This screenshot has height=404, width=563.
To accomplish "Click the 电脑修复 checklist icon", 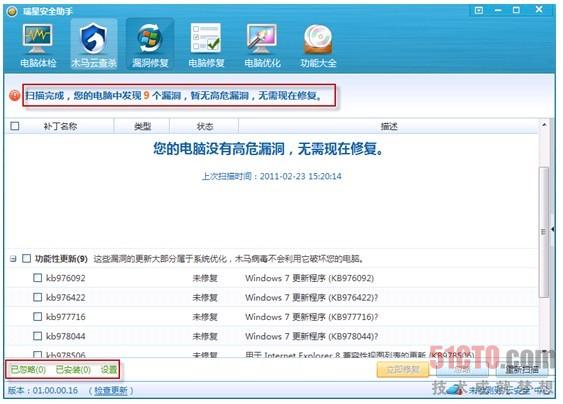I will pyautogui.click(x=206, y=38).
